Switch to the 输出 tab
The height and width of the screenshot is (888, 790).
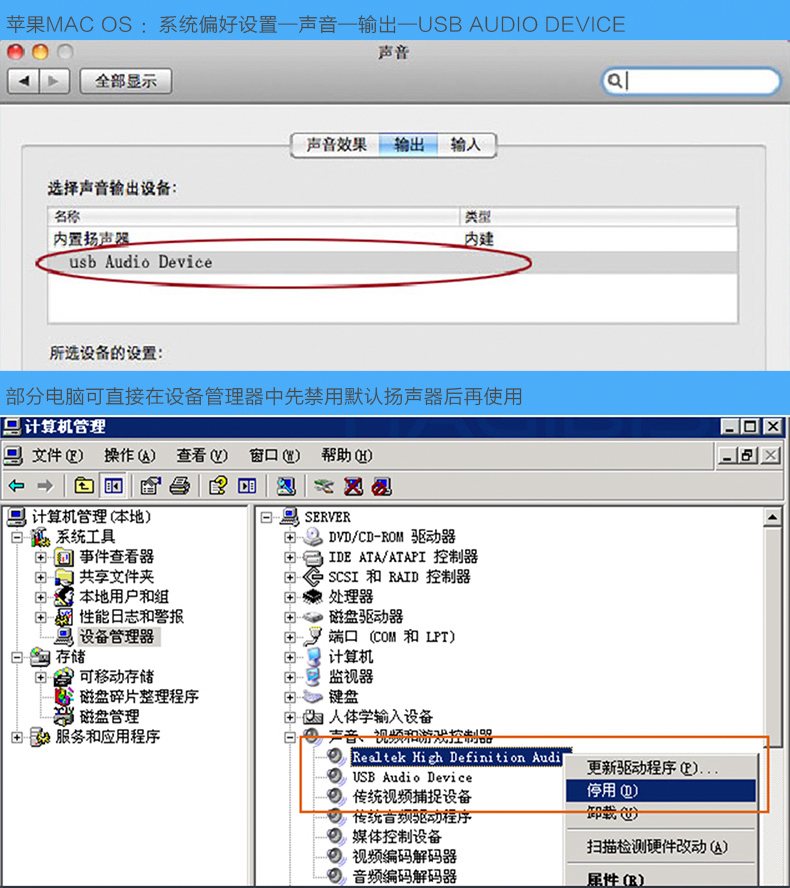409,146
